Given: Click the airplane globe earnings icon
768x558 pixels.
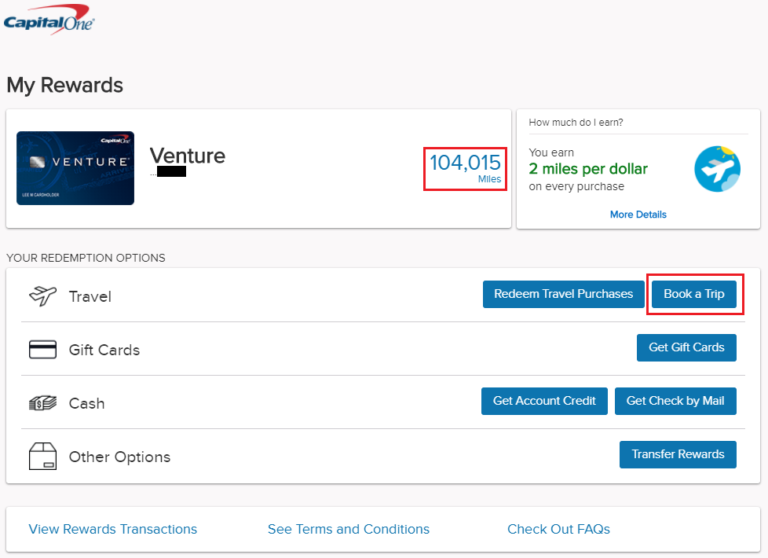Looking at the screenshot, I should (x=717, y=169).
